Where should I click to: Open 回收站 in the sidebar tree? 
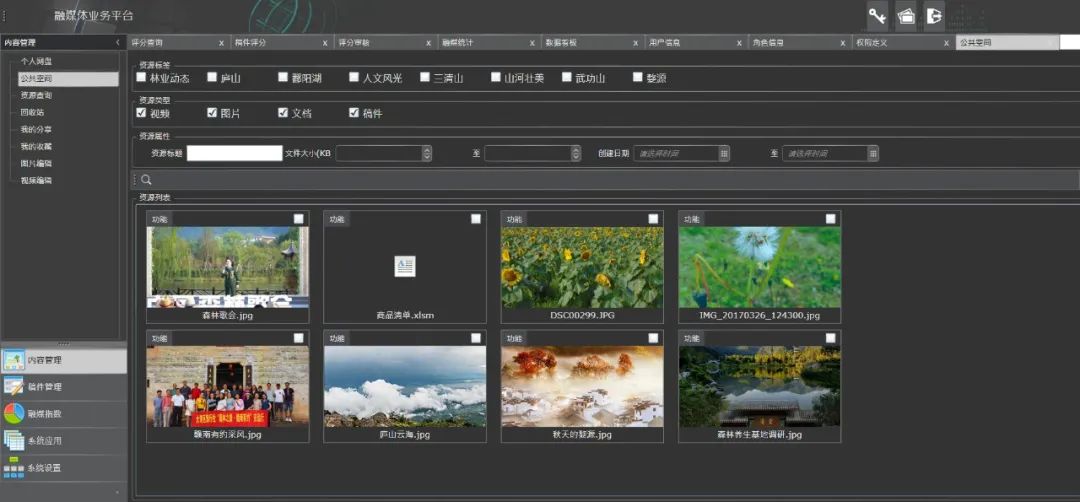[34, 112]
